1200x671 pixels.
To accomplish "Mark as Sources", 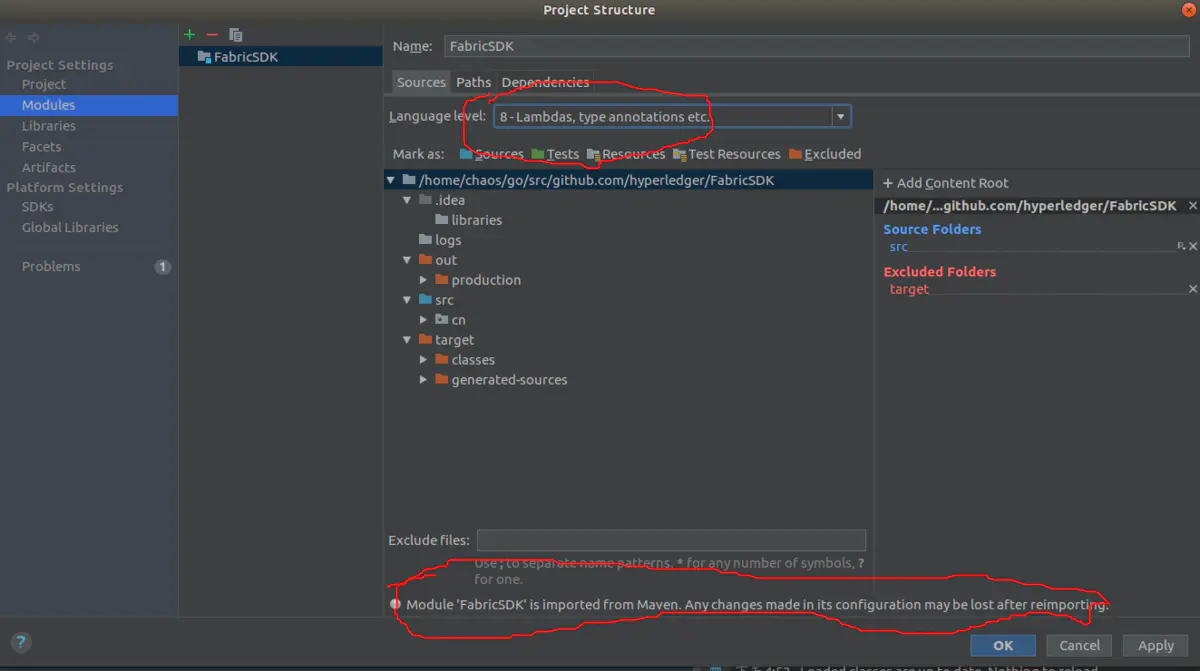I will 491,154.
